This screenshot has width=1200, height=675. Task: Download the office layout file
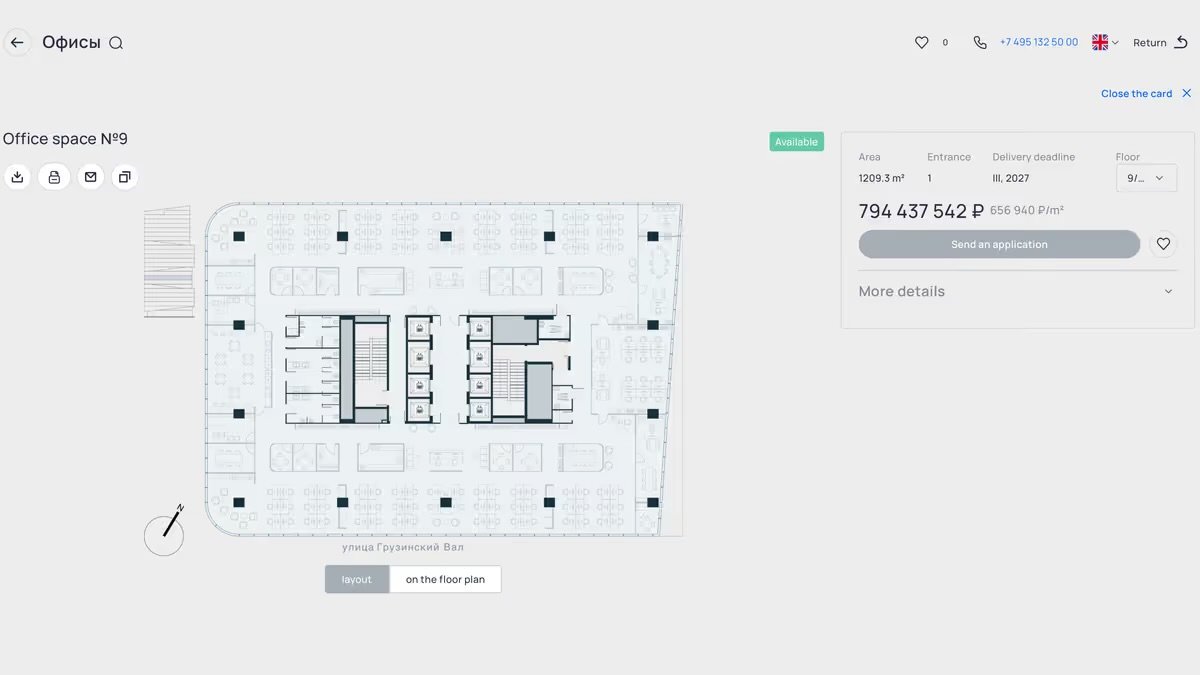pyautogui.click(x=17, y=177)
